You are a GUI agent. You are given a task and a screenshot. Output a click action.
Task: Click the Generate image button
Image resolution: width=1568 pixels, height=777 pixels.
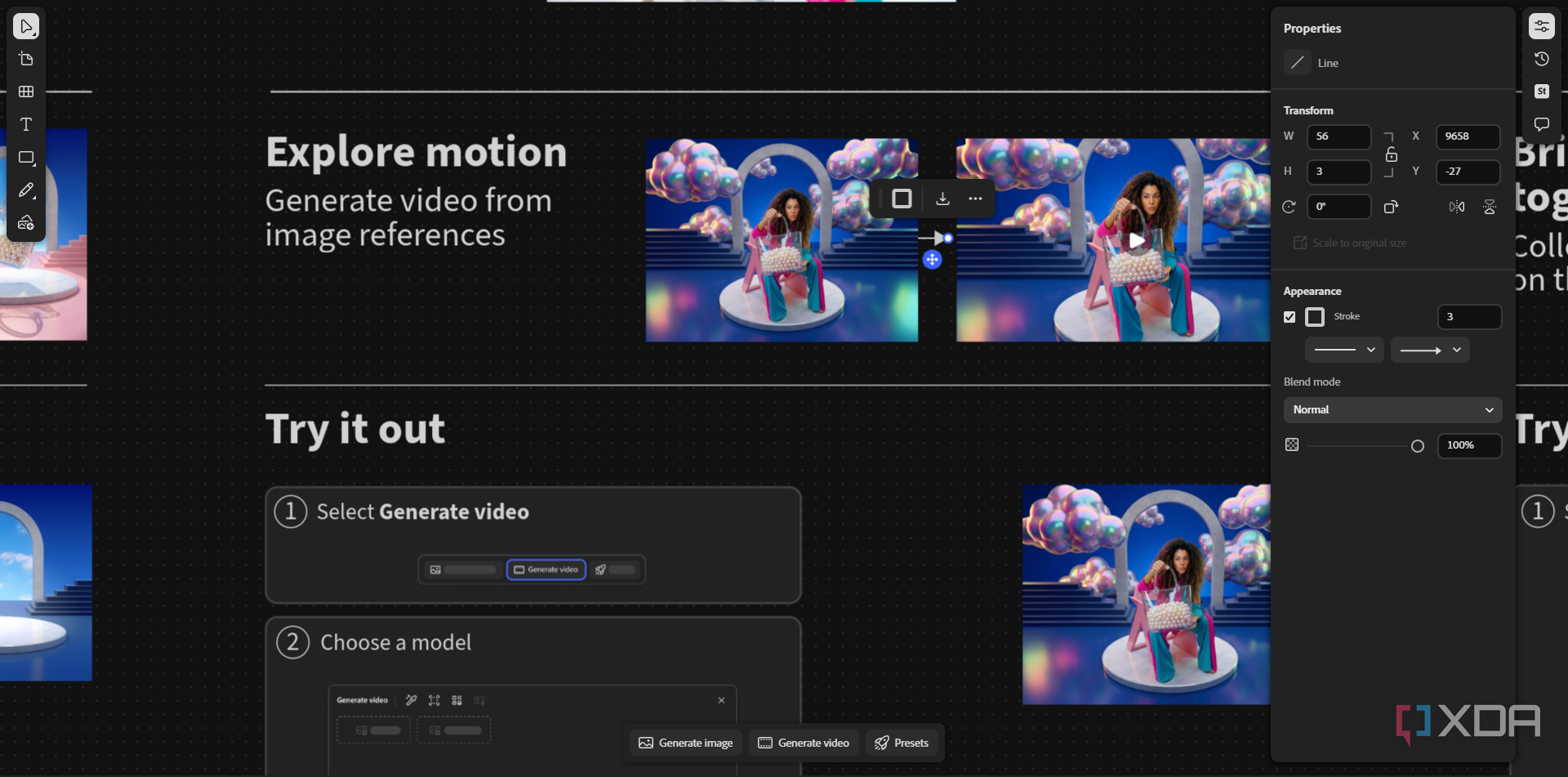click(686, 743)
